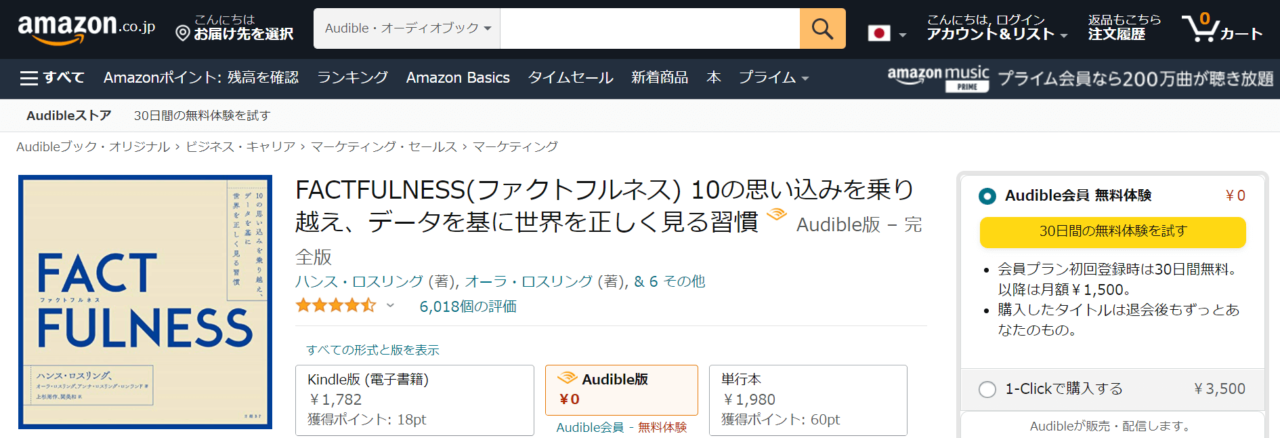Select the 1-Clickで購入する radio option
1280x438 pixels.
click(x=988, y=389)
